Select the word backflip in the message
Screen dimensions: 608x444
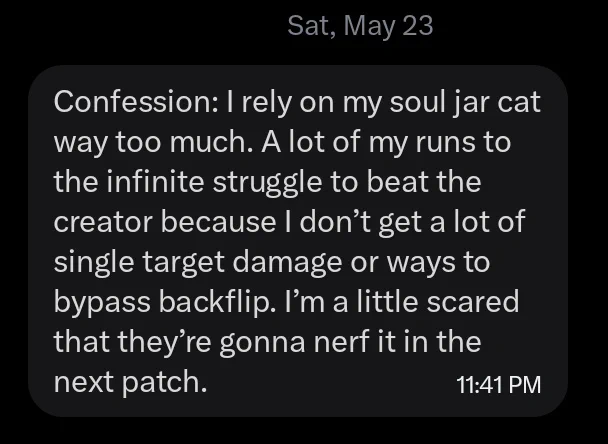[x=217, y=304]
